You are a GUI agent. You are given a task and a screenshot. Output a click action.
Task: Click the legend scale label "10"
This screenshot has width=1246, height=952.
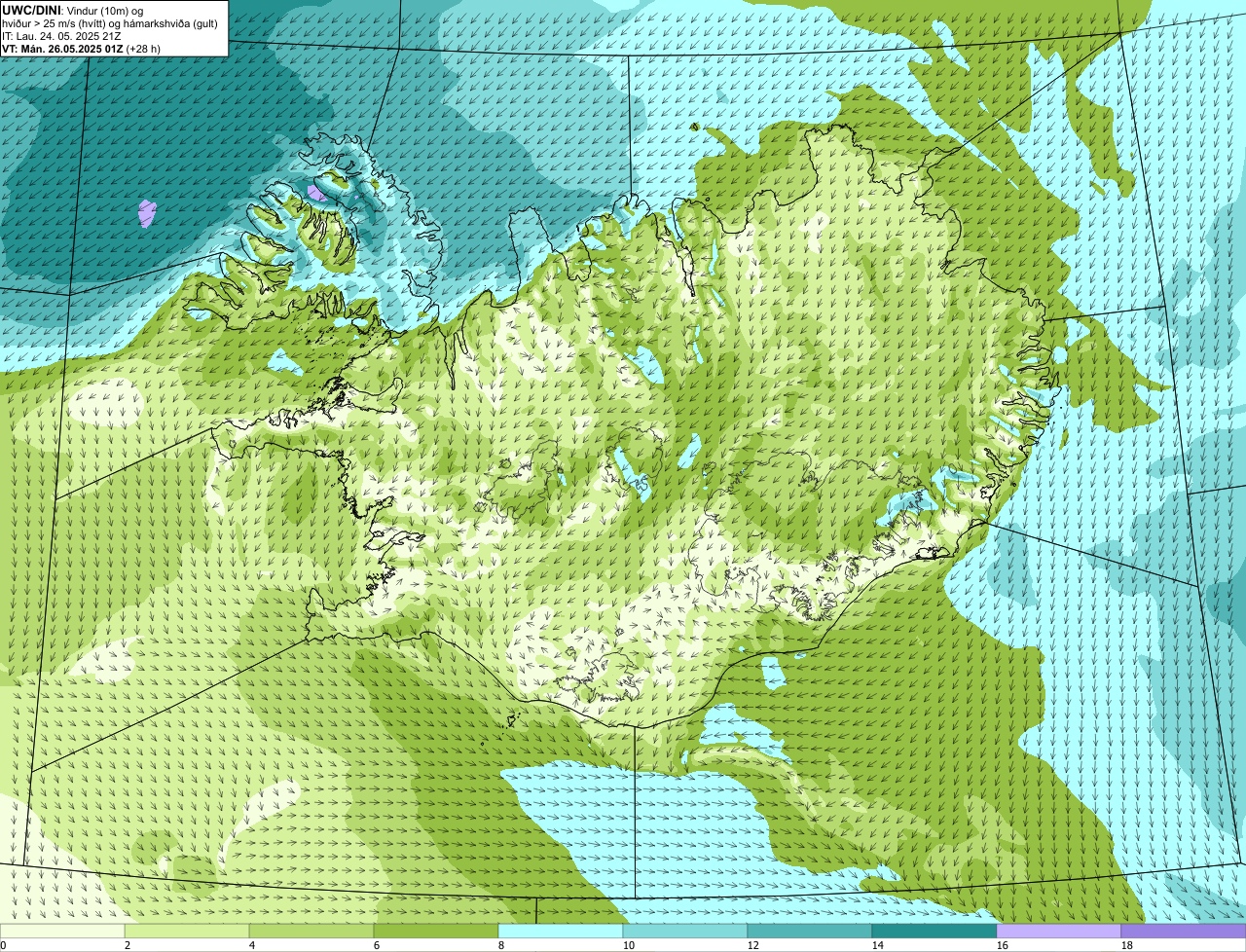coord(629,945)
